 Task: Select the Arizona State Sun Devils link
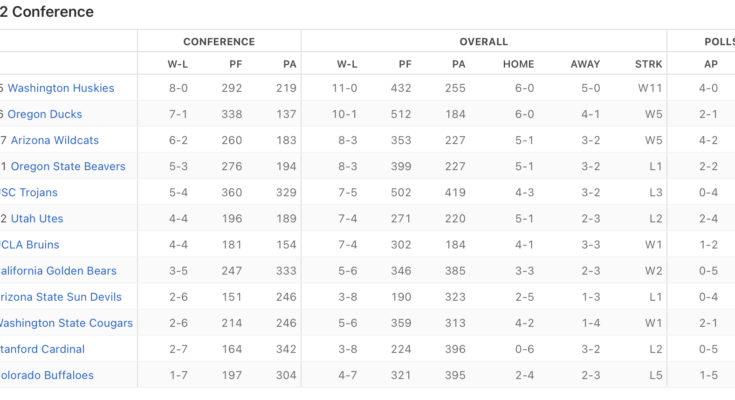pyautogui.click(x=60, y=297)
